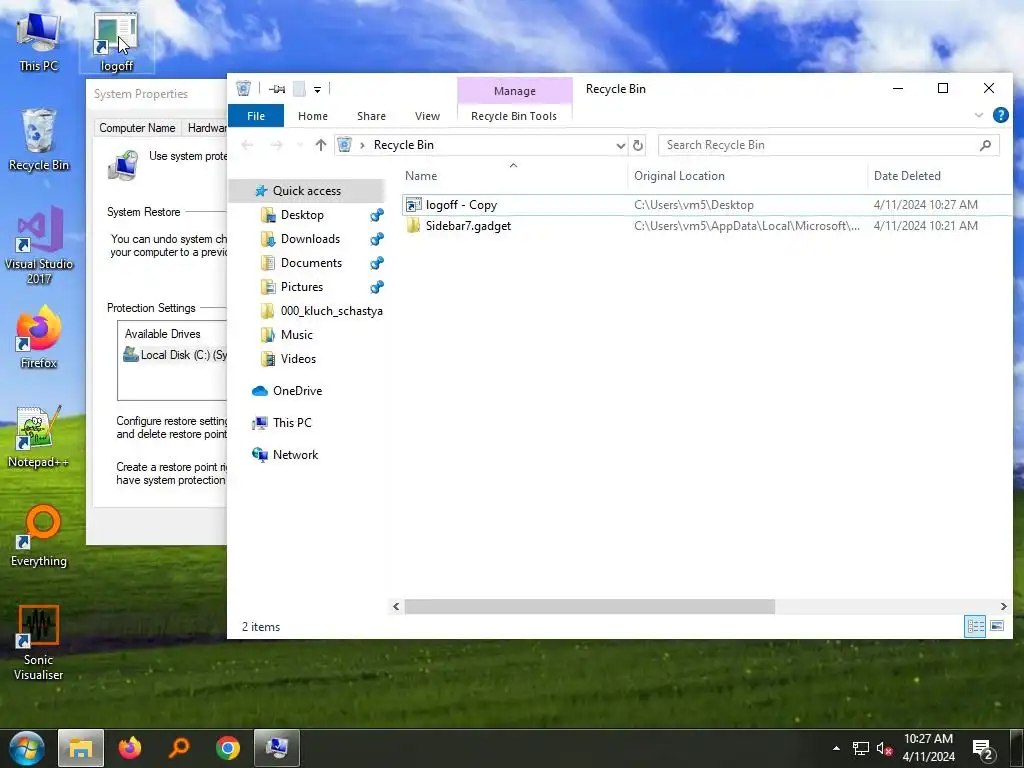Viewport: 1024px width, 768px height.
Task: Switch to Large icons view button
Action: (x=997, y=626)
